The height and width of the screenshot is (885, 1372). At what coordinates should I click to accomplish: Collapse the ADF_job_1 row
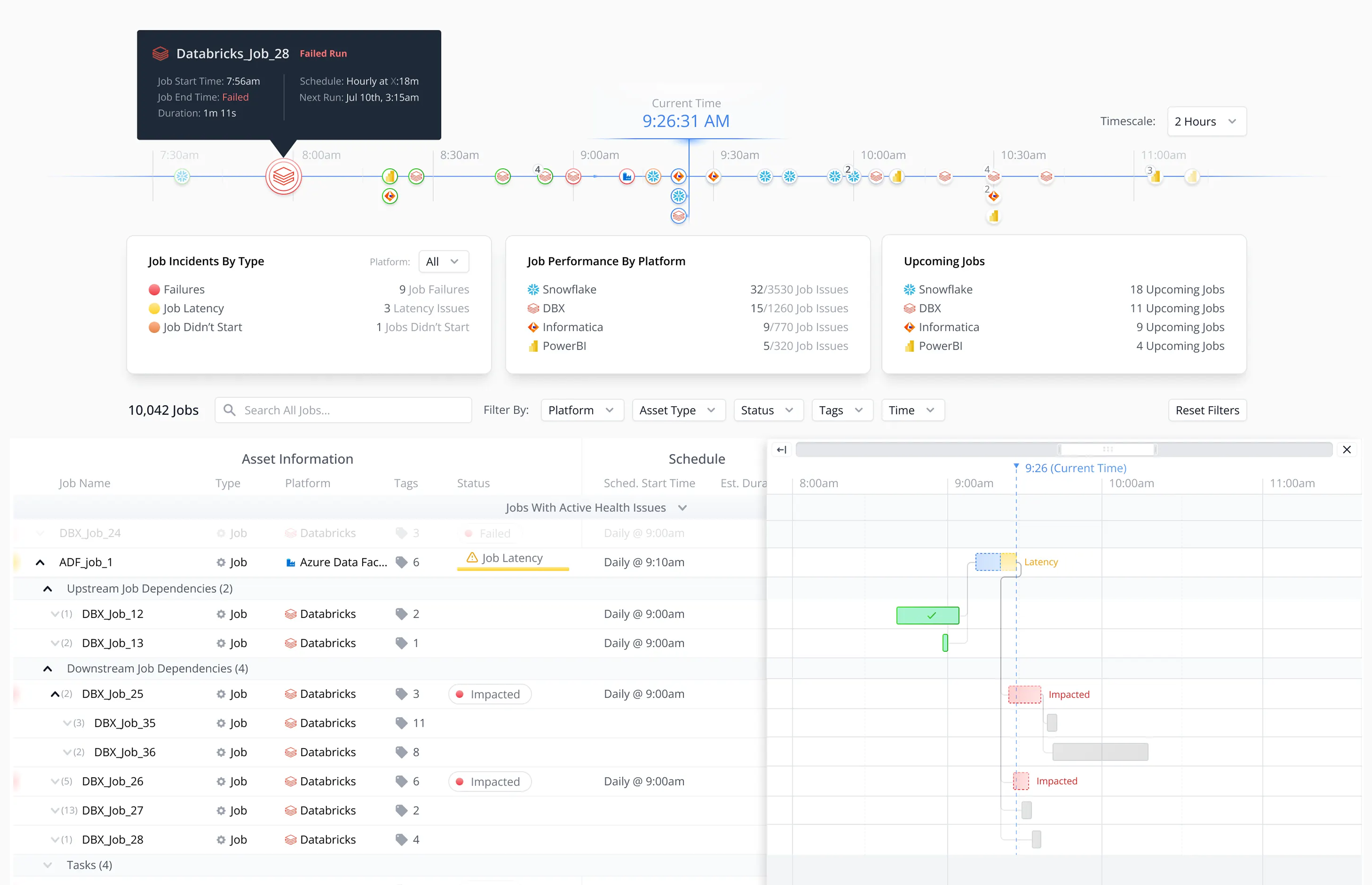[x=40, y=562]
